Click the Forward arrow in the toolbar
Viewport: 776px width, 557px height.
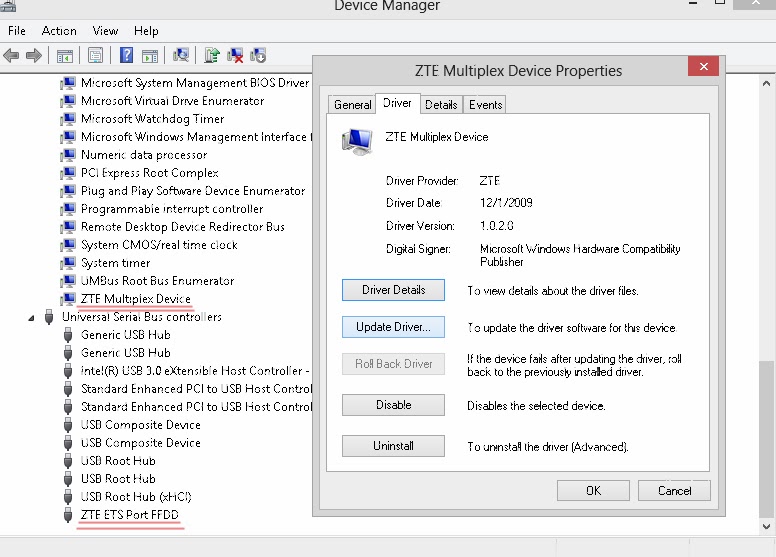tap(34, 55)
